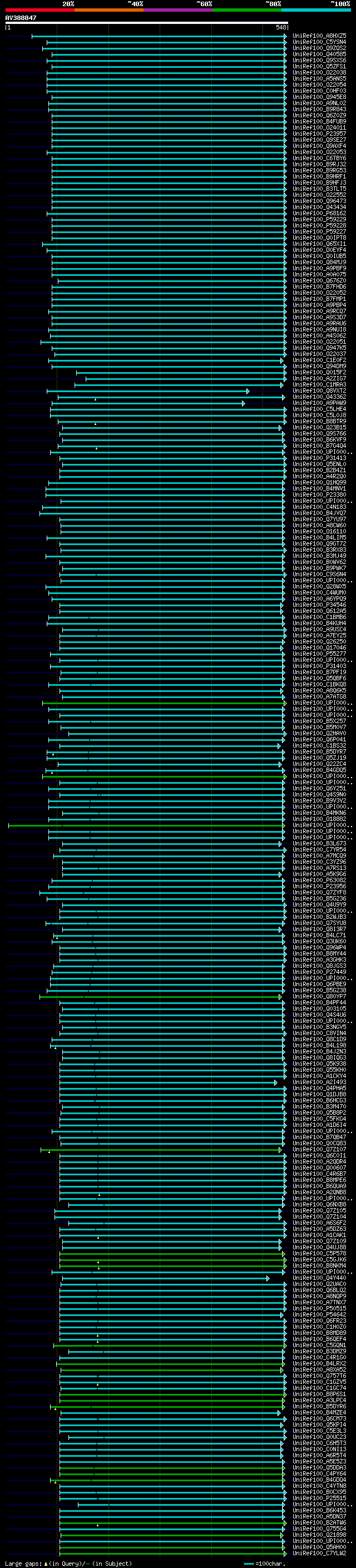The width and height of the screenshot is (356, 1568).
Task: Select the label UniRef100_Q9SE27
Action: (319, 140)
